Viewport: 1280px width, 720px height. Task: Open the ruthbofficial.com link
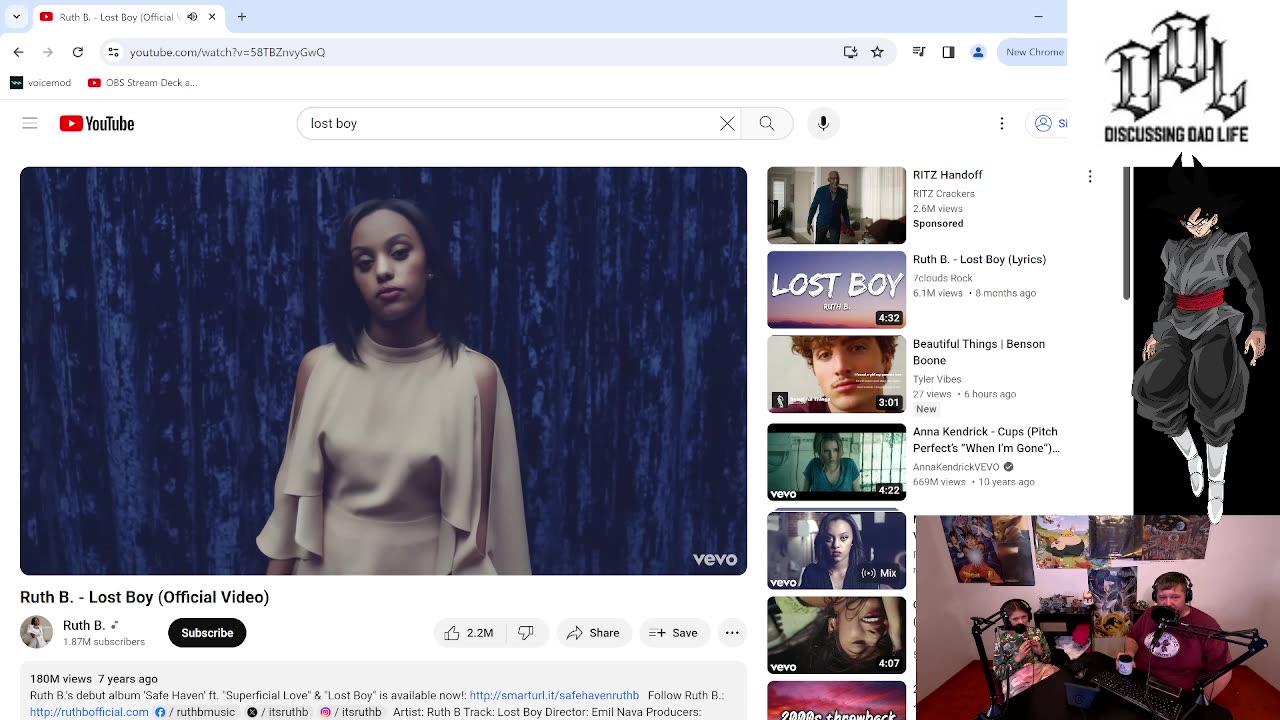[x=89, y=712]
